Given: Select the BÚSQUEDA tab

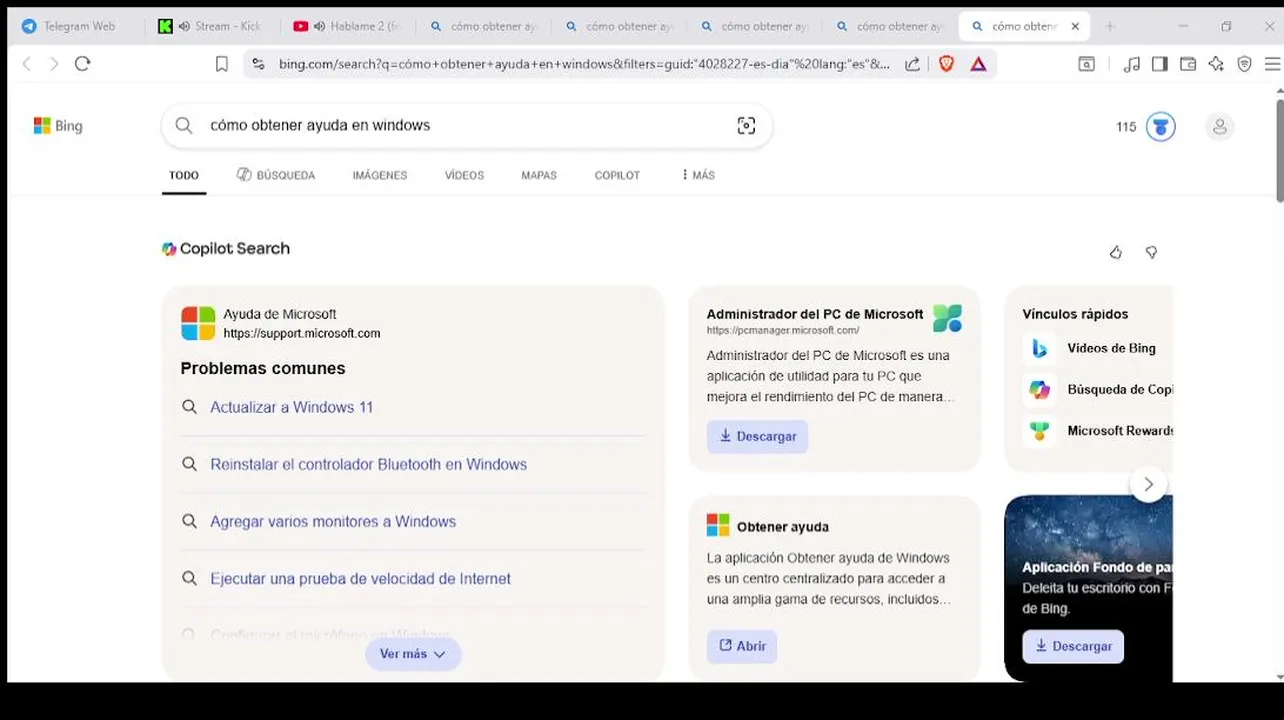Looking at the screenshot, I should pyautogui.click(x=276, y=175).
